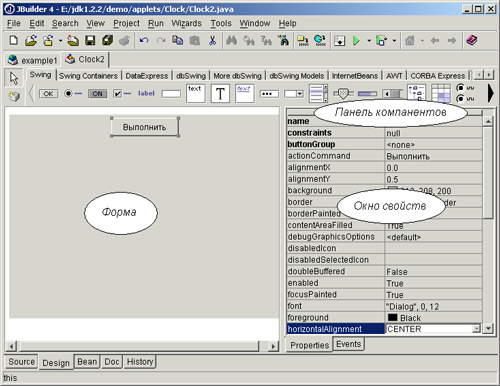This screenshot has height=386, width=500.
Task: Click the Open file folder icon
Action: [x=31, y=41]
